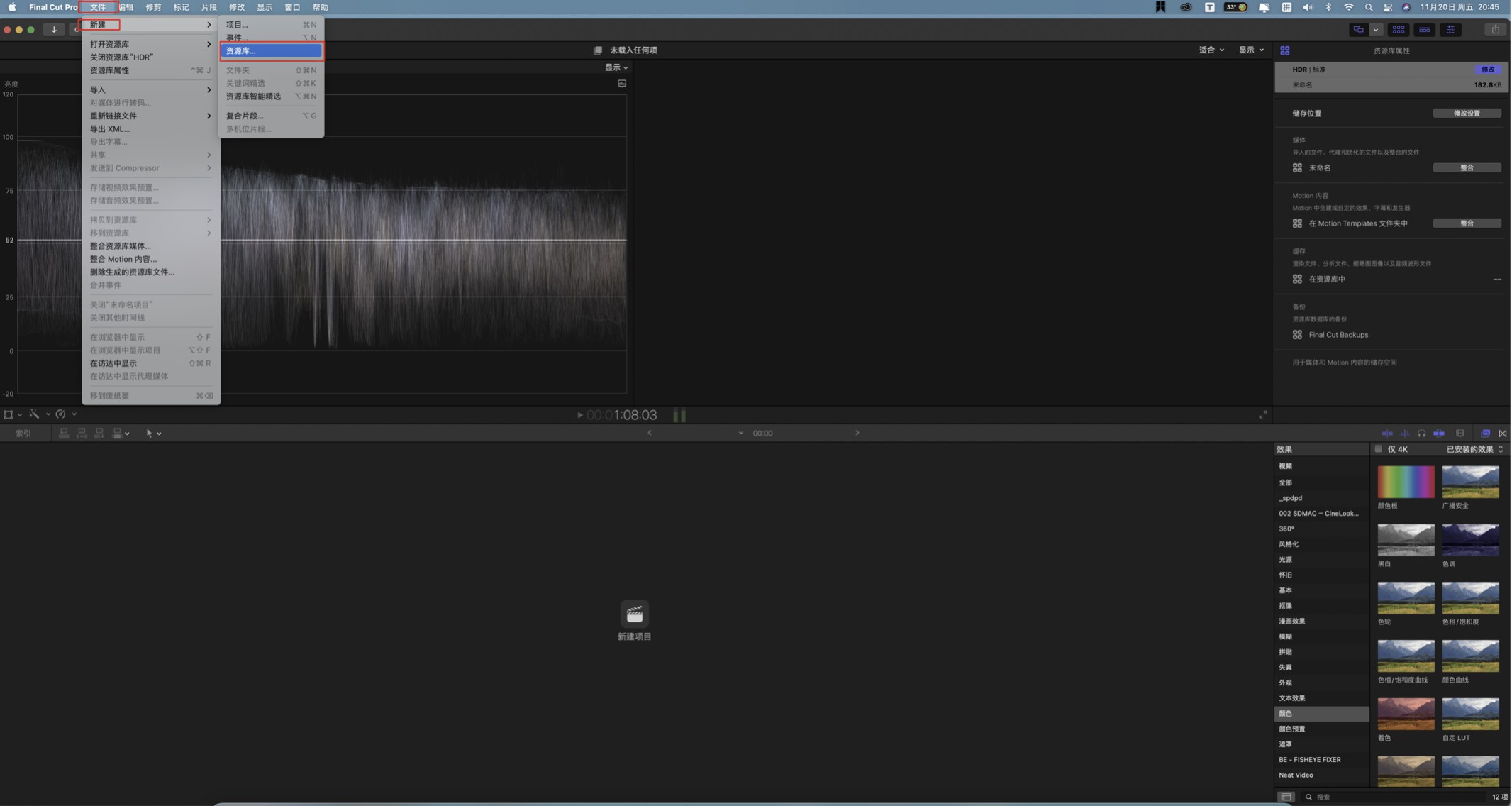Click the append clip icon

tap(99, 434)
